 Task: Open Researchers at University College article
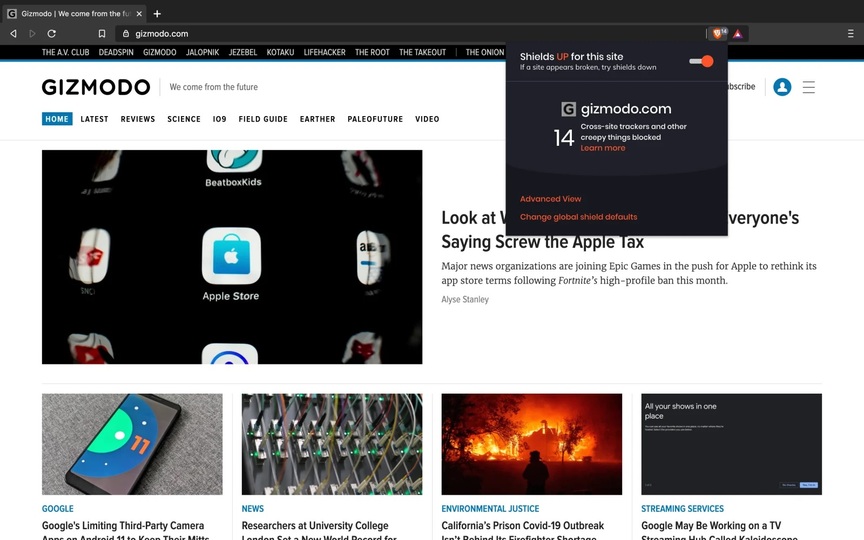tap(319, 531)
